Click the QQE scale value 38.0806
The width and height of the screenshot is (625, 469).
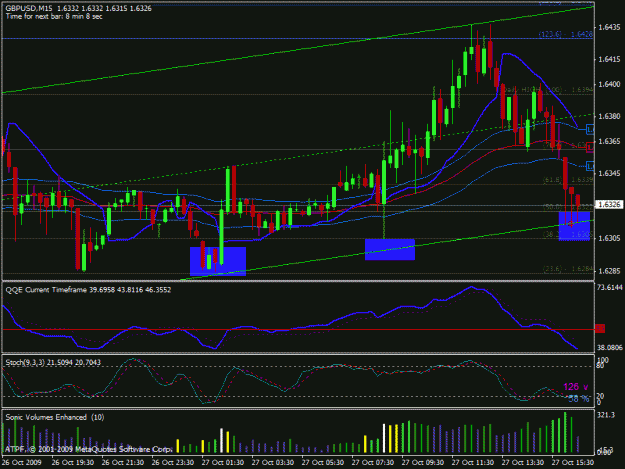coord(610,347)
